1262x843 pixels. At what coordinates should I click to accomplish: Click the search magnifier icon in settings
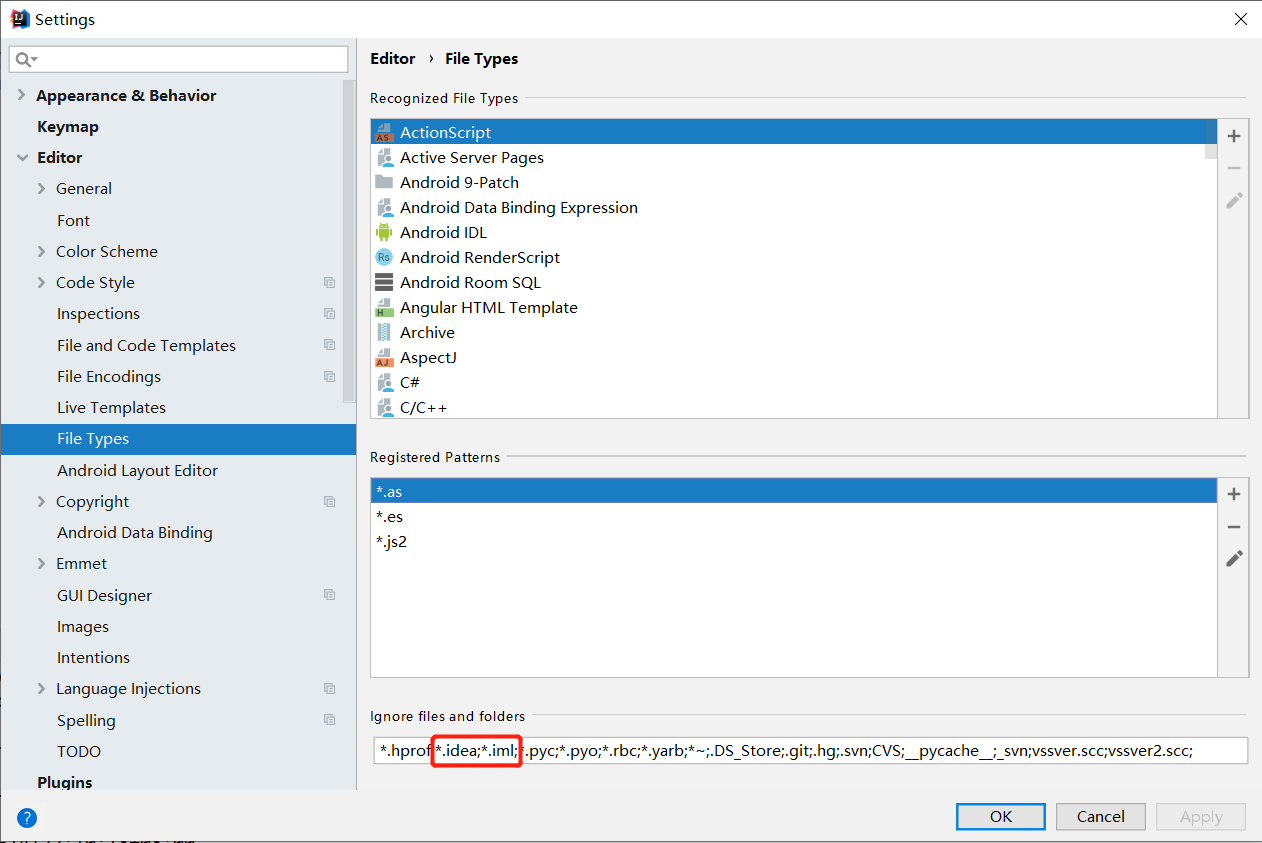point(24,60)
